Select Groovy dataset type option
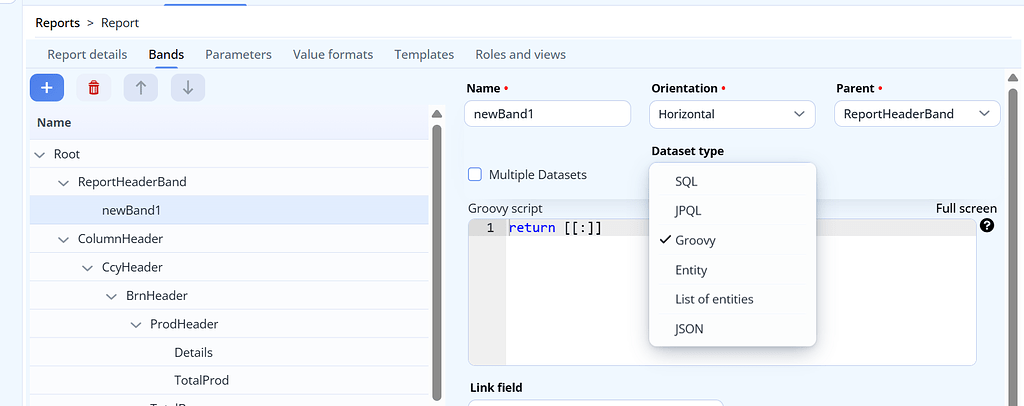Image resolution: width=1024 pixels, height=406 pixels. [x=732, y=240]
